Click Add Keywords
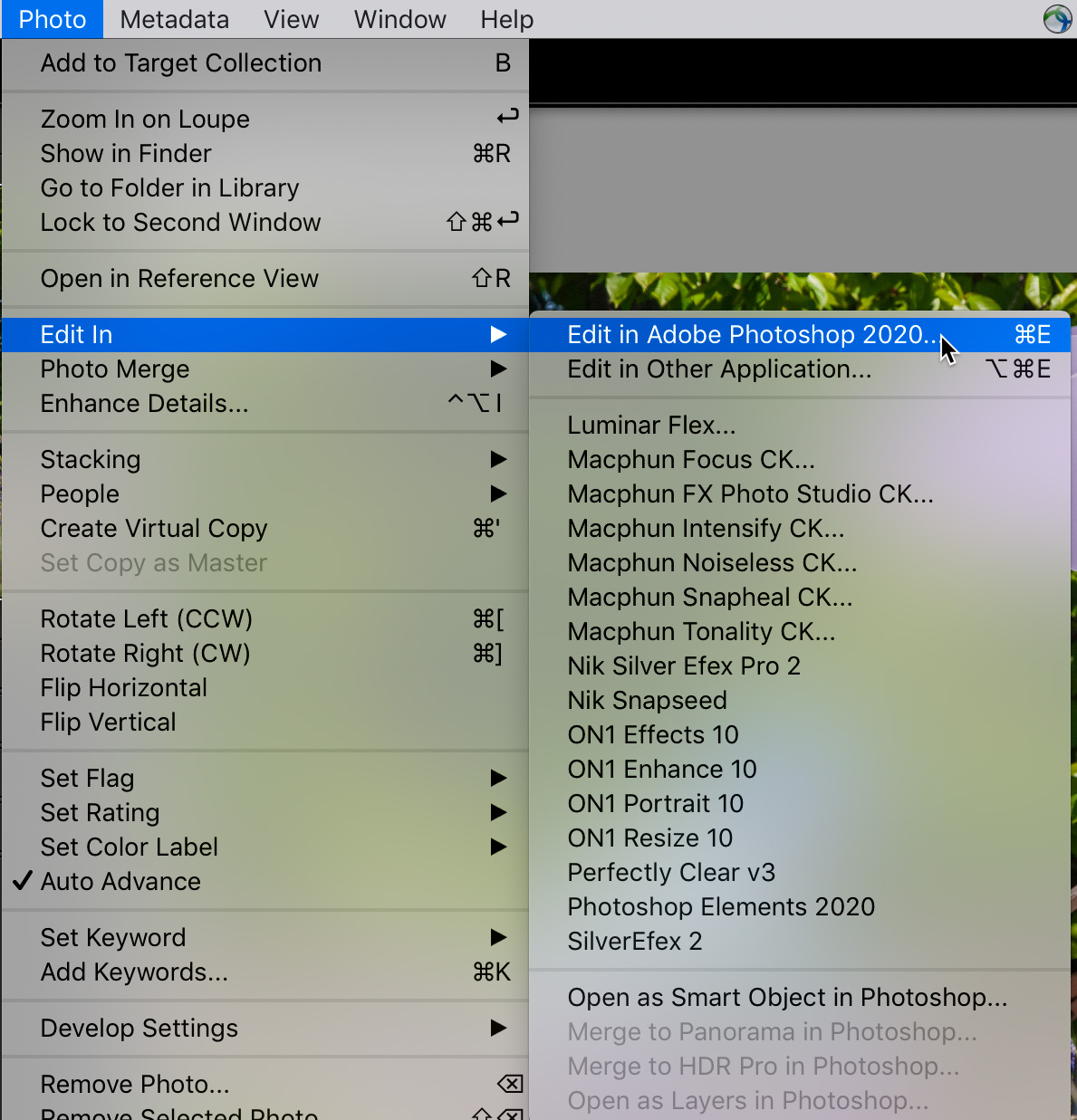1077x1120 pixels. click(134, 972)
